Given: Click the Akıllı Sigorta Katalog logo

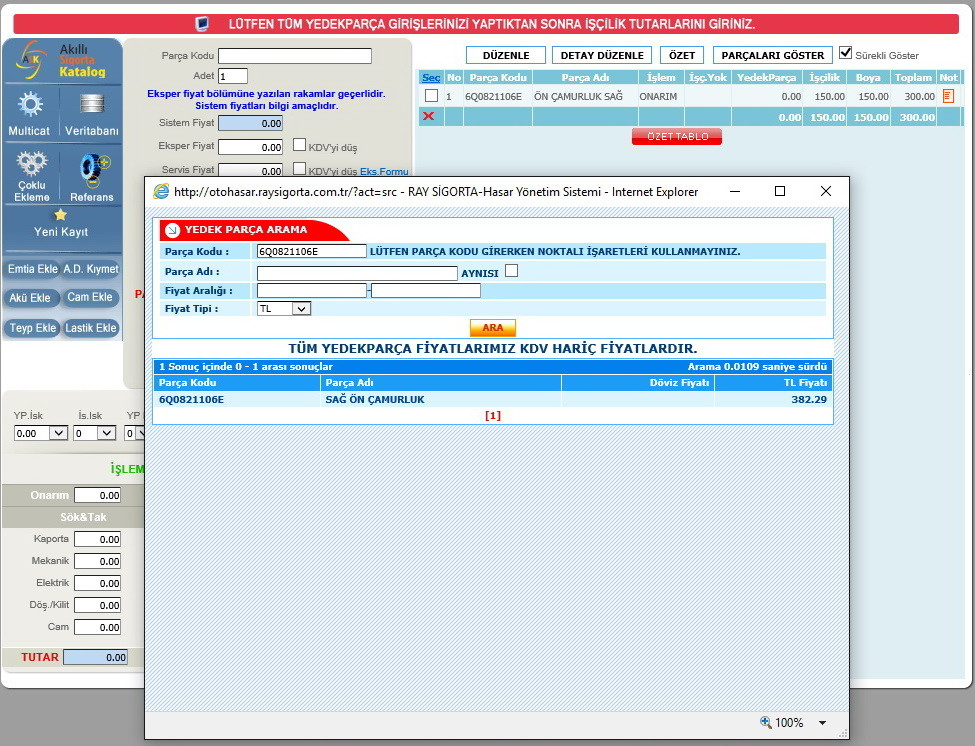Looking at the screenshot, I should (62, 60).
